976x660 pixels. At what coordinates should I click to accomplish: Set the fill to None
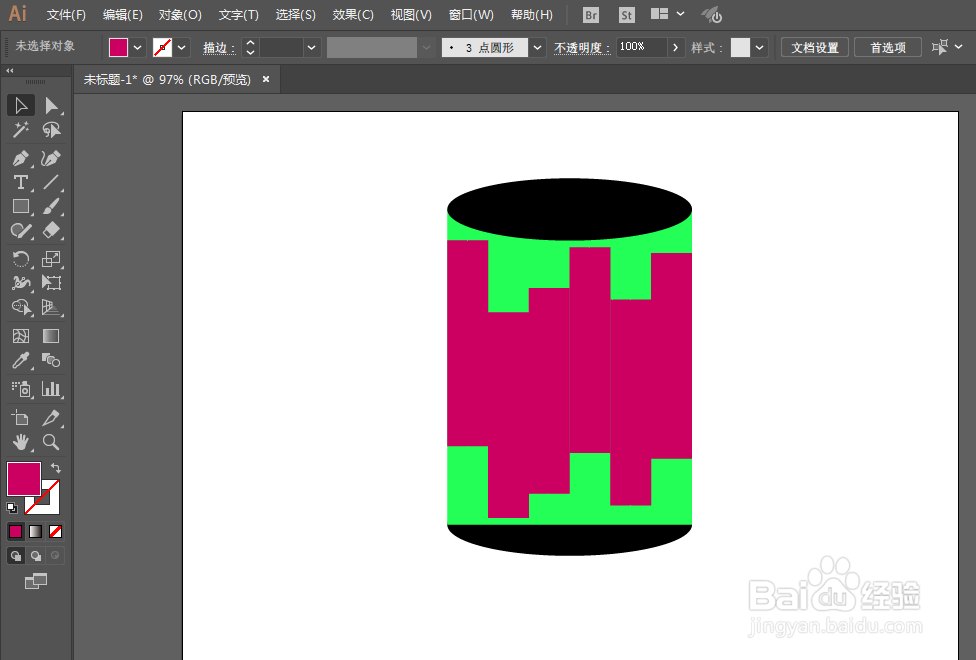click(x=55, y=531)
